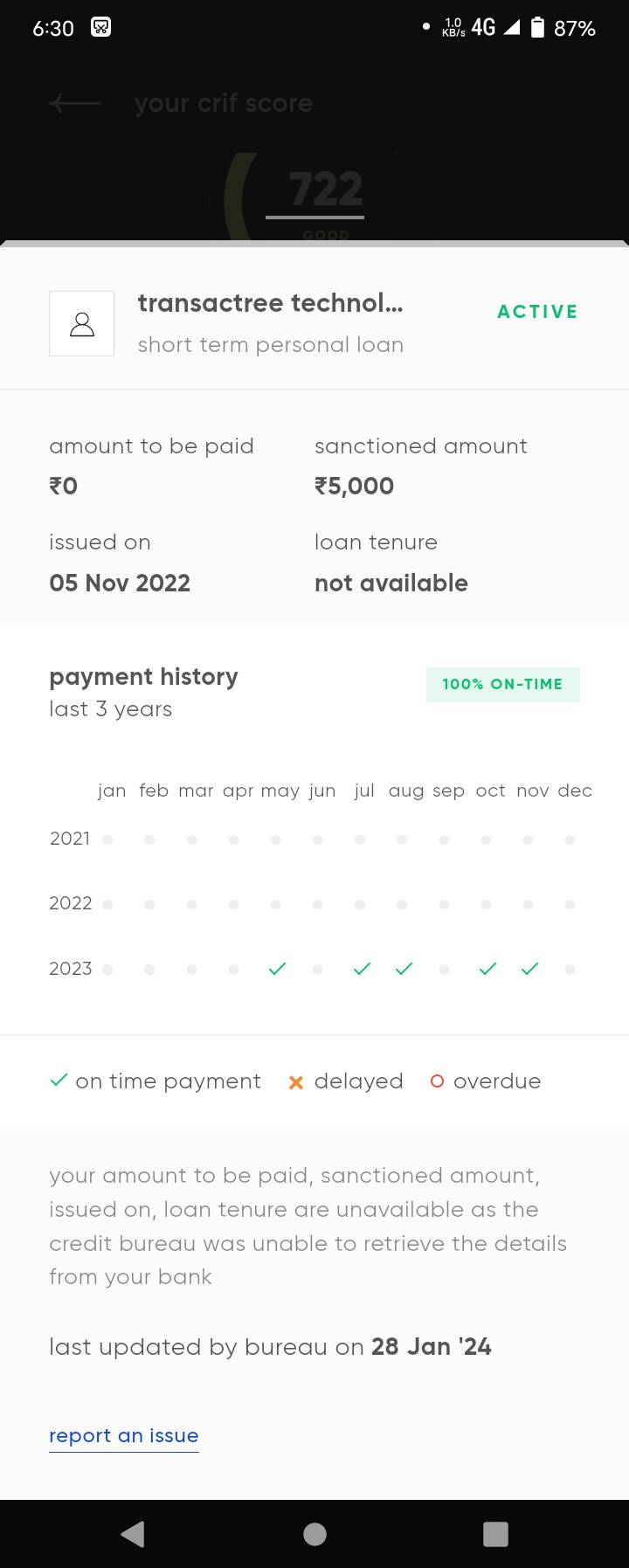
Task: Tap the sanctioned amount ₹5,000 value
Action: click(x=354, y=486)
